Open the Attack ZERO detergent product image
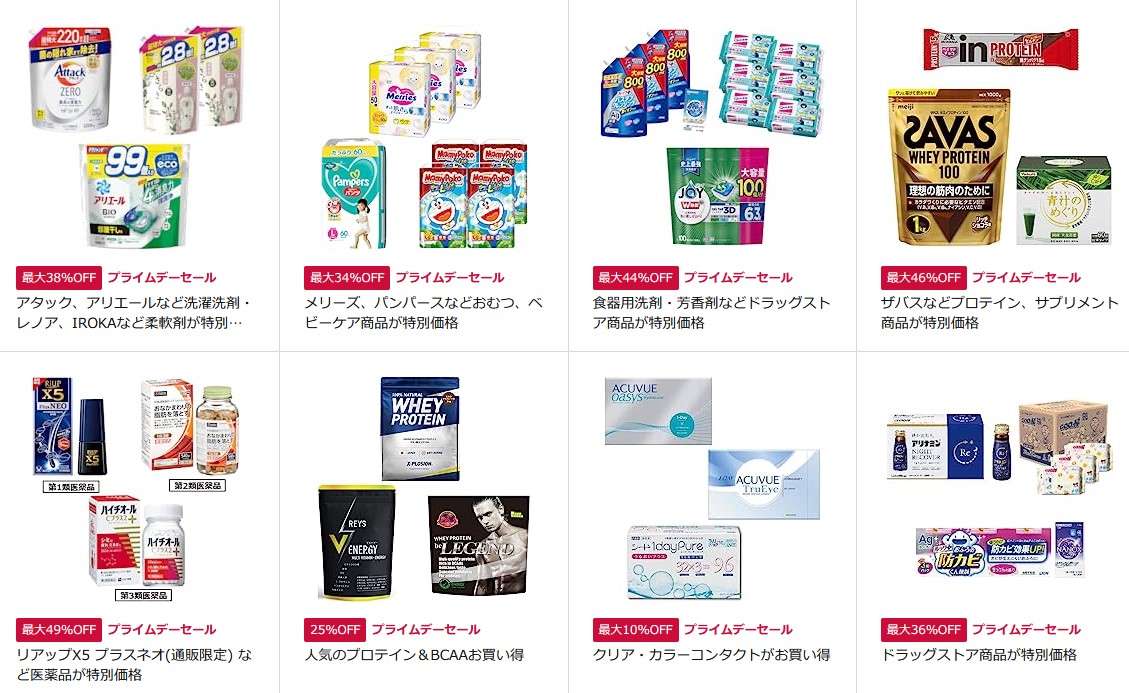1129x693 pixels. [70, 79]
